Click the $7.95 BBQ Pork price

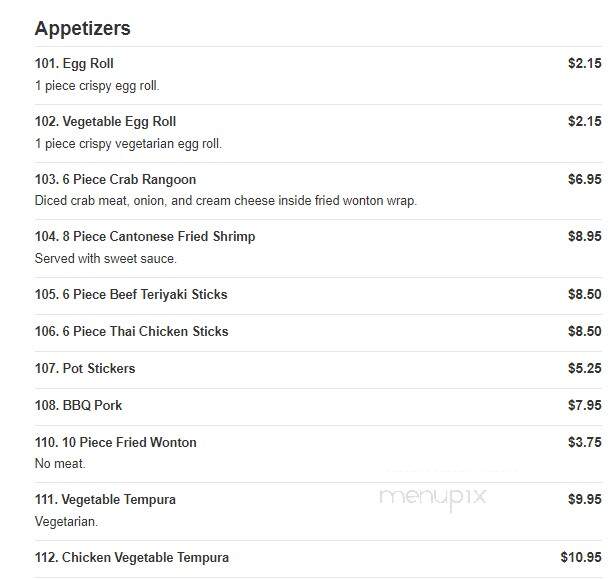click(584, 405)
